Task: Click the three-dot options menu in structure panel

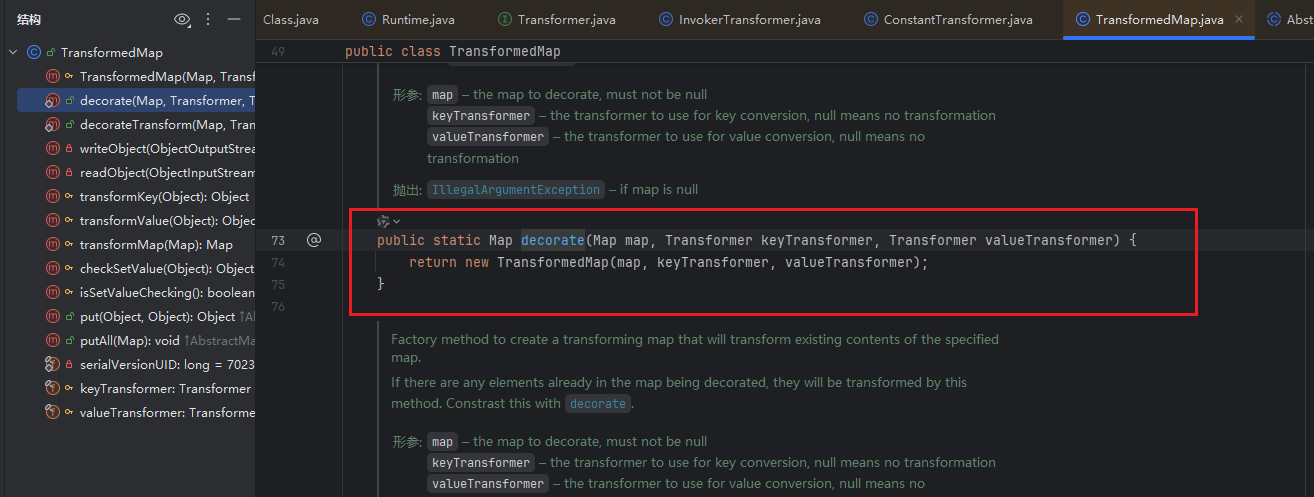Action: (208, 19)
